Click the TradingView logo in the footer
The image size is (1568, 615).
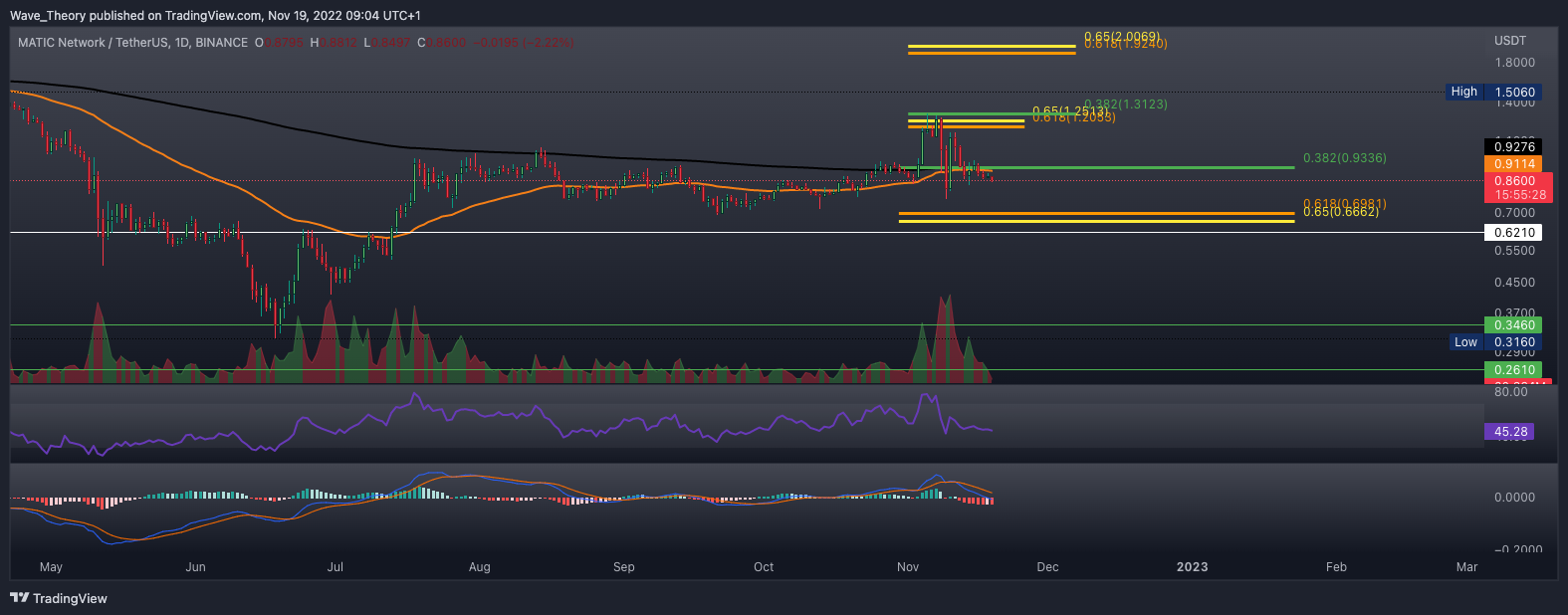59,598
